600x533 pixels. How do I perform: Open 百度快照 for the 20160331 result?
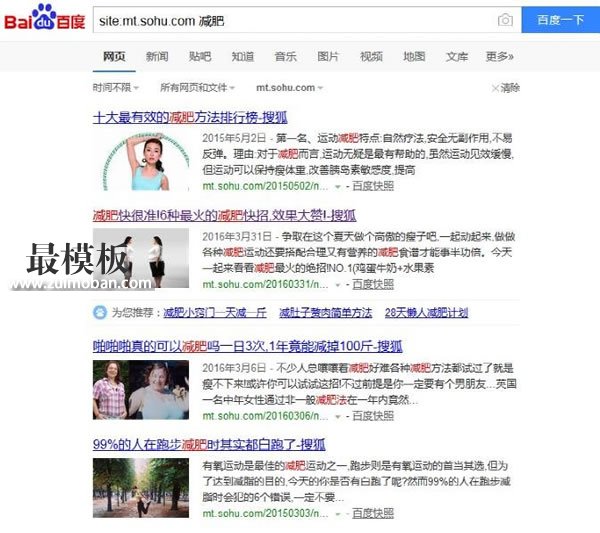click(x=373, y=285)
